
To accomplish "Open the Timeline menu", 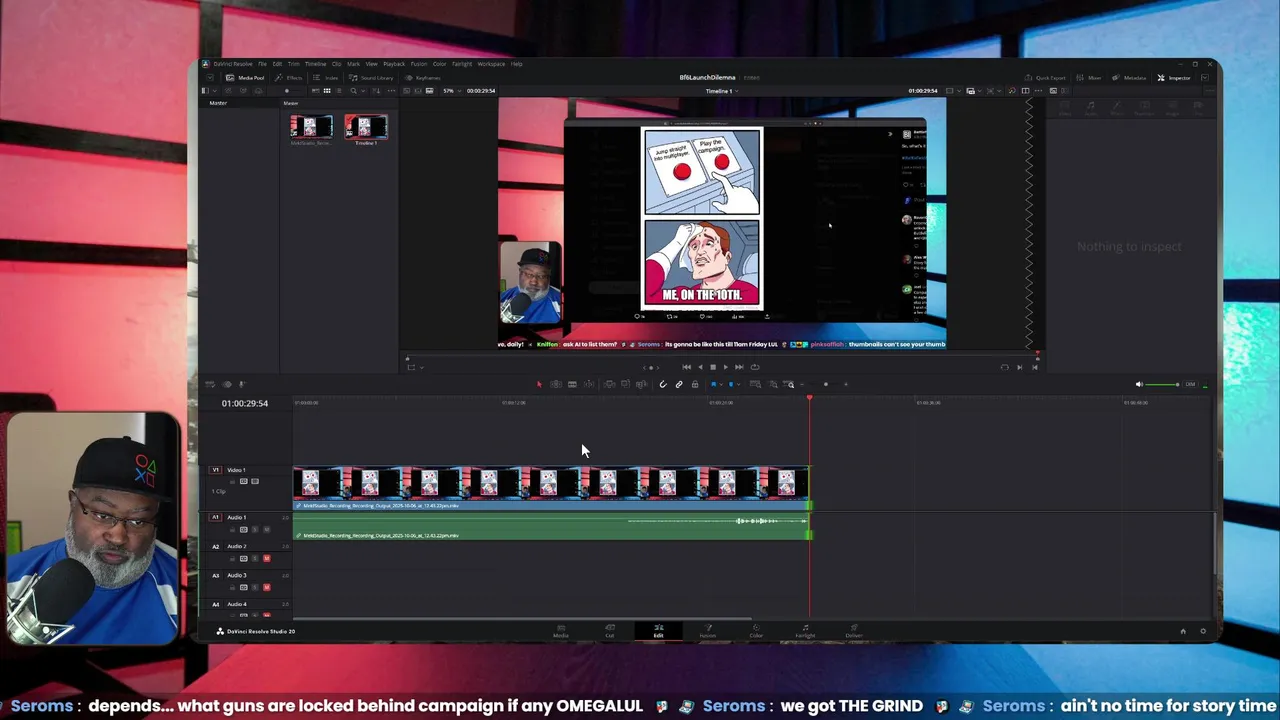I will pos(315,64).
